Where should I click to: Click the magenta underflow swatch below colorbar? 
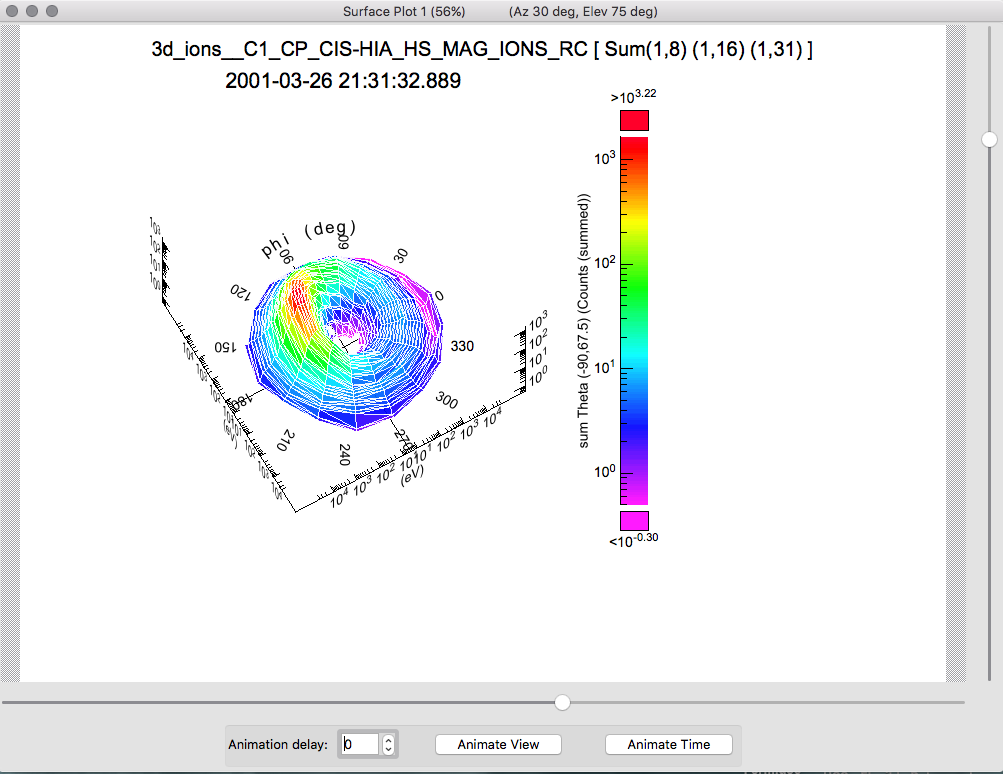[x=634, y=521]
